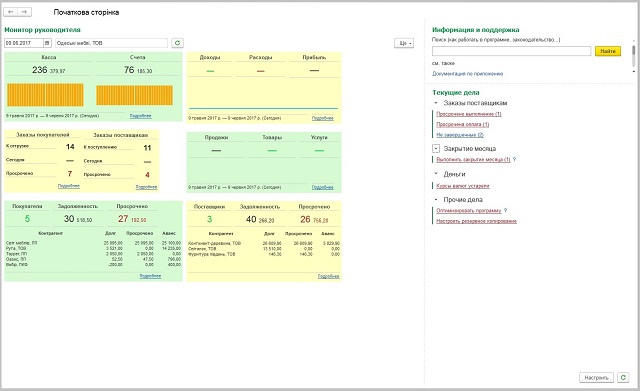Click the Касса bar chart
This screenshot has width=640, height=391.
click(45, 95)
